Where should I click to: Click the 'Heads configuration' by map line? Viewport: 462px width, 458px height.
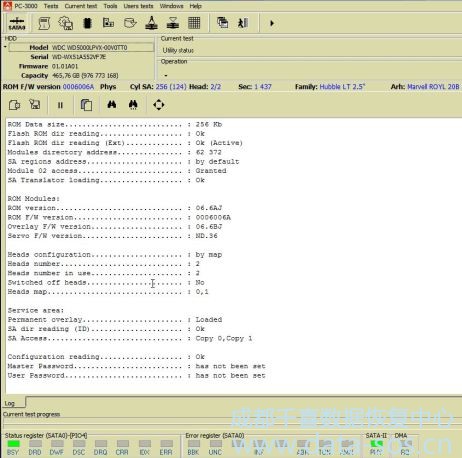(115, 255)
